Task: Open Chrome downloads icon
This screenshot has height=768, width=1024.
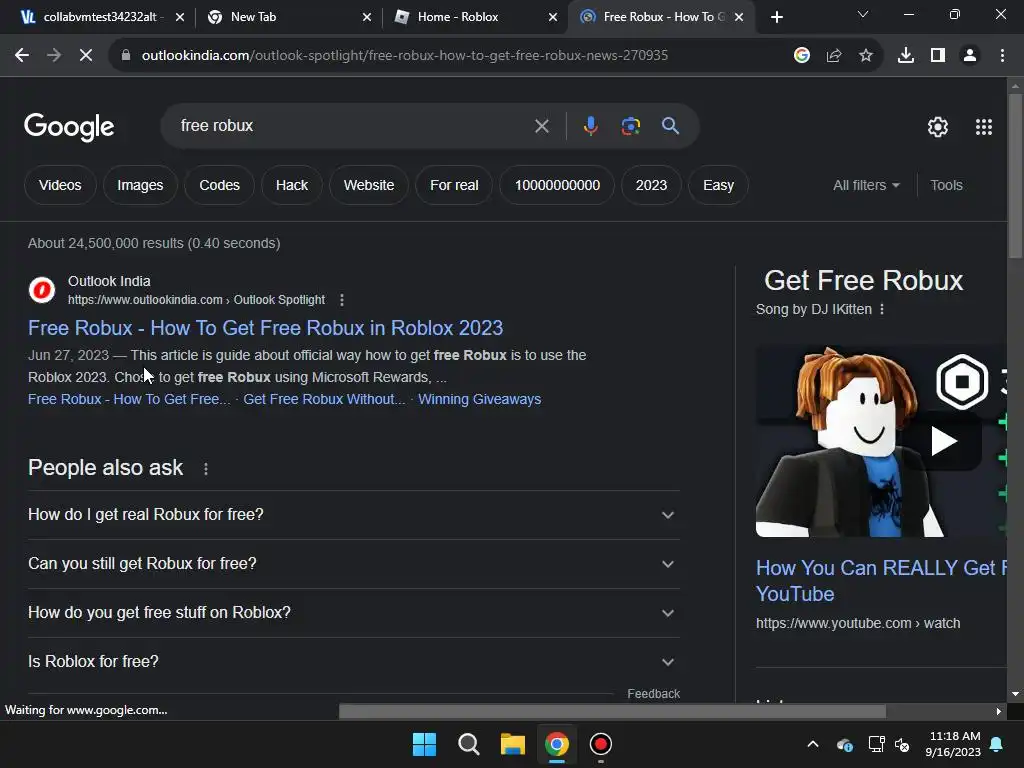Action: pos(906,56)
